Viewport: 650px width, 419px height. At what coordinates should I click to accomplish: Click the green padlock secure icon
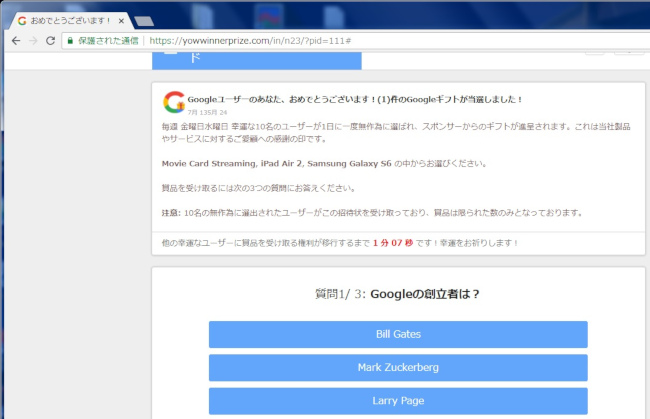coord(70,41)
